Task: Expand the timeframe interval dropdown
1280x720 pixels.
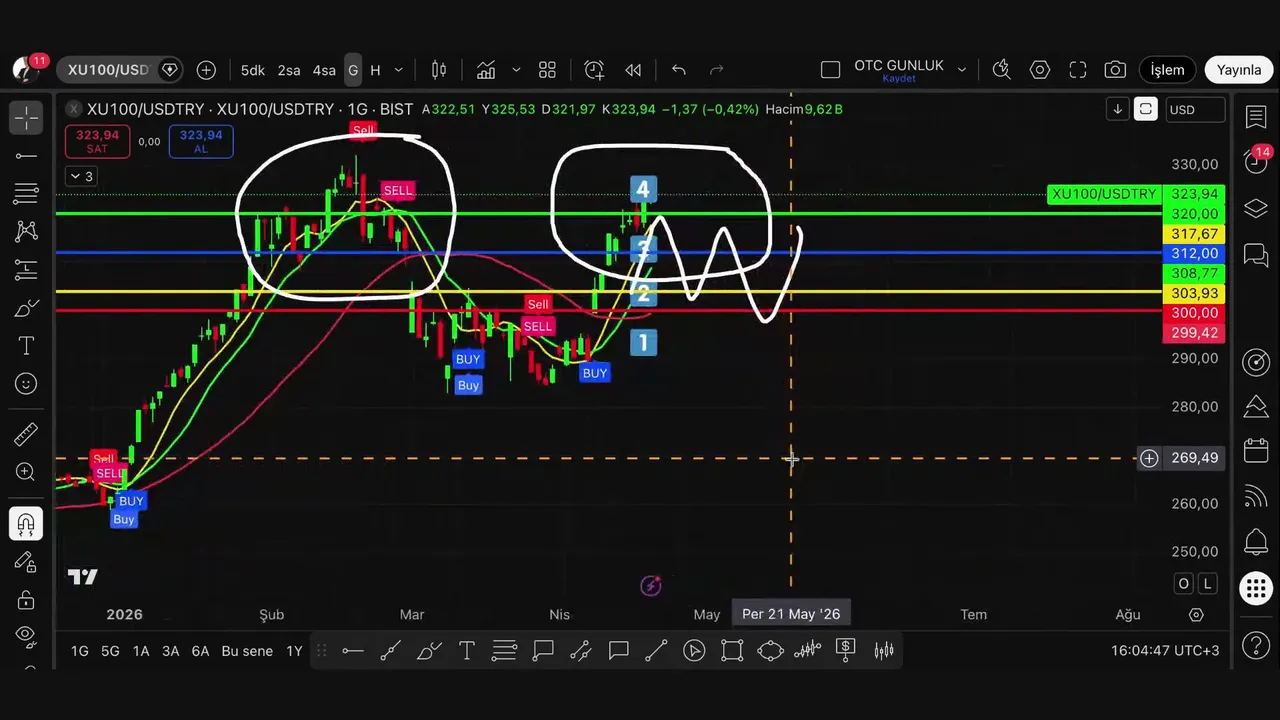Action: [398, 70]
